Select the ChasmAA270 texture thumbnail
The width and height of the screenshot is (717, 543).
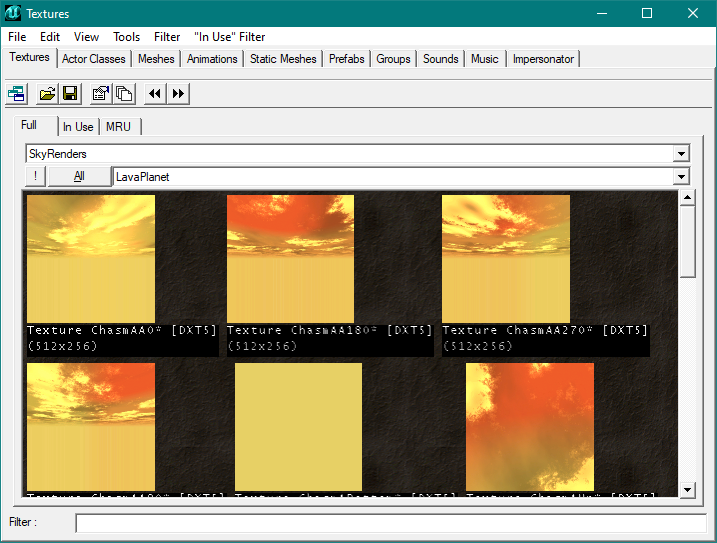point(506,259)
